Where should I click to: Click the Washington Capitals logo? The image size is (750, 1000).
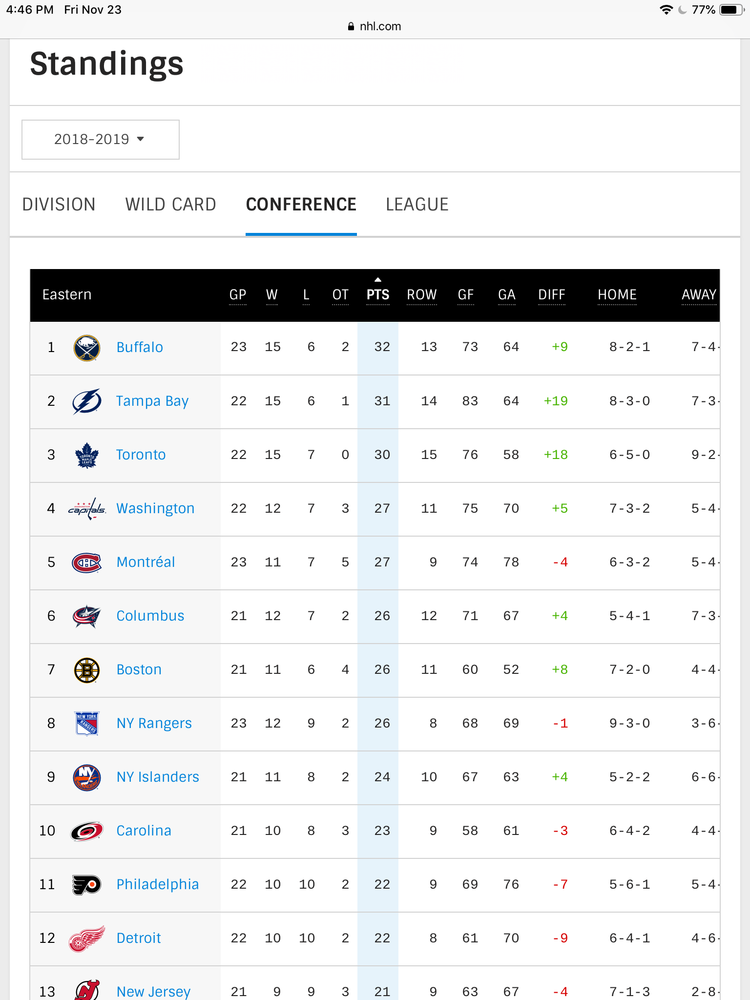coord(87,509)
